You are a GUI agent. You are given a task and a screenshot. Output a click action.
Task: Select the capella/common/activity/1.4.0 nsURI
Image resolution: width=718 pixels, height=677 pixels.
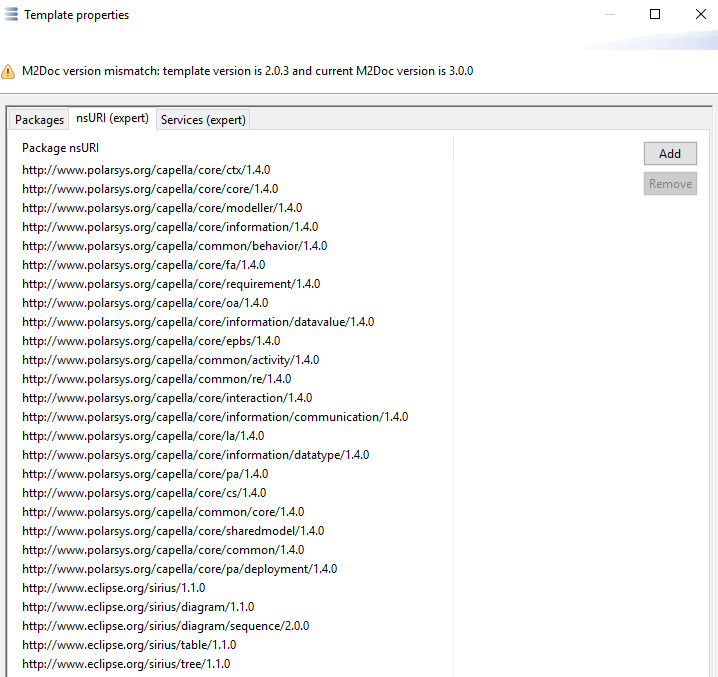tap(170, 360)
